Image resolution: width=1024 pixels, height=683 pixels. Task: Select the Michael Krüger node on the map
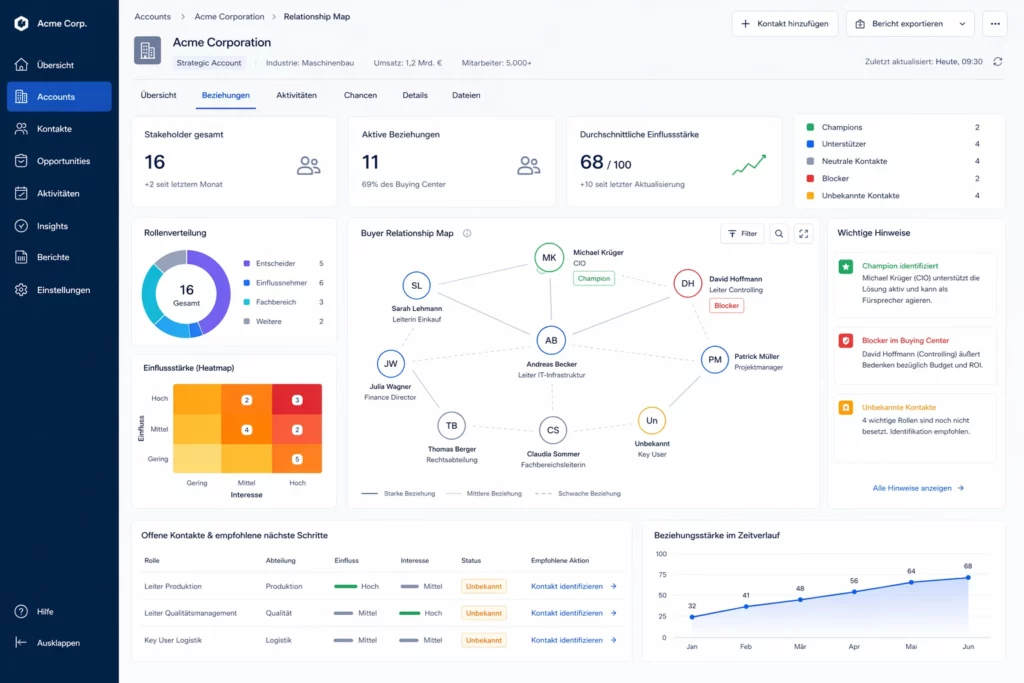click(x=549, y=258)
